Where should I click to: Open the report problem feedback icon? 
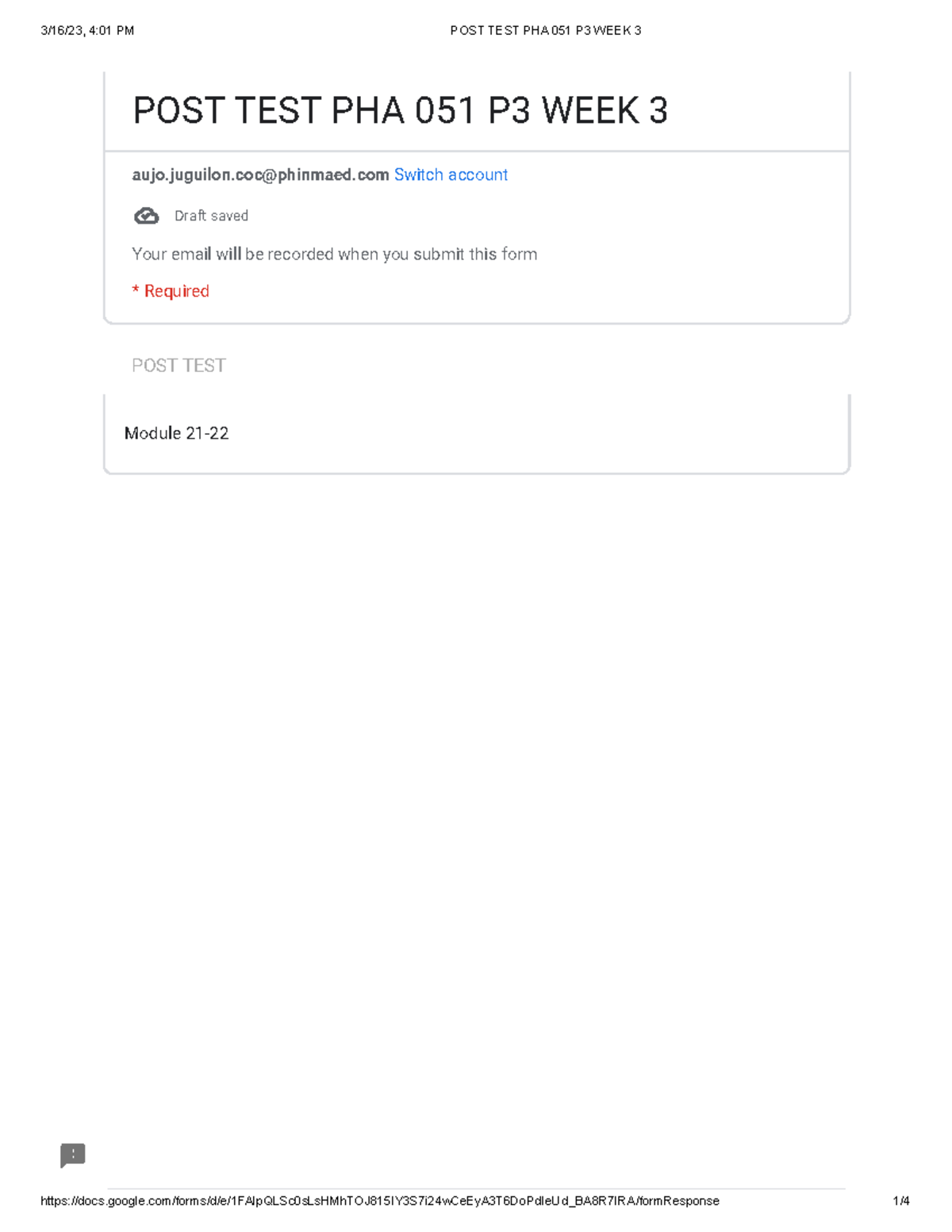pos(73,1155)
